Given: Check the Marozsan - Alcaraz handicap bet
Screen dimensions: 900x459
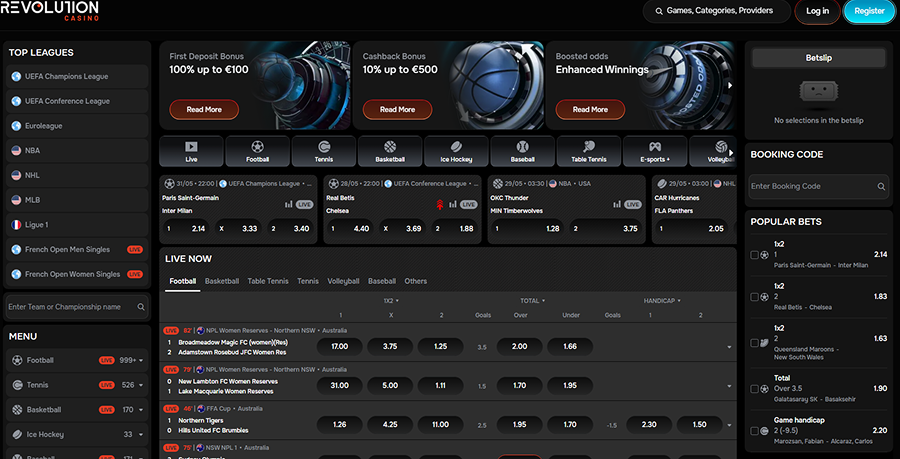Looking at the screenshot, I should (x=754, y=431).
